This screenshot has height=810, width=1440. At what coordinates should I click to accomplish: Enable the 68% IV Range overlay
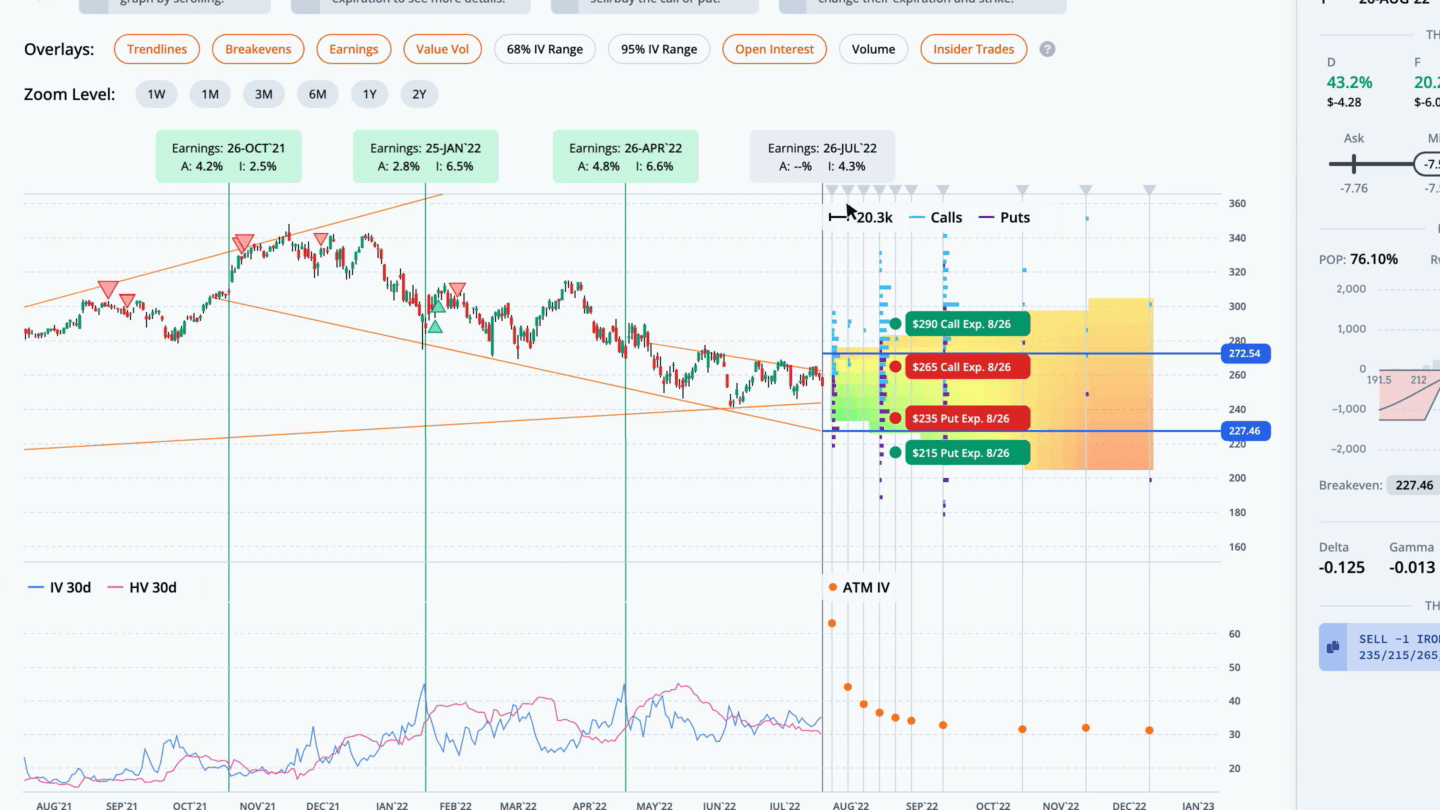[545, 49]
